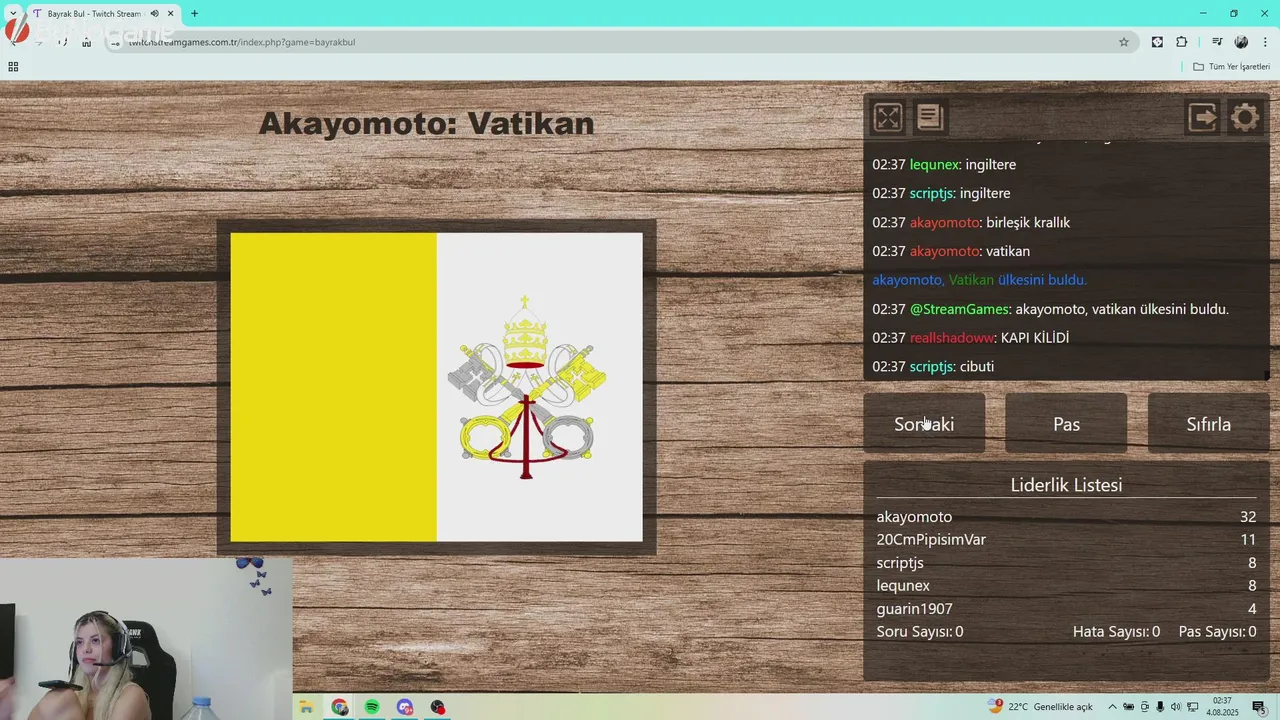Reset the game with Sıfırla button

(1208, 424)
